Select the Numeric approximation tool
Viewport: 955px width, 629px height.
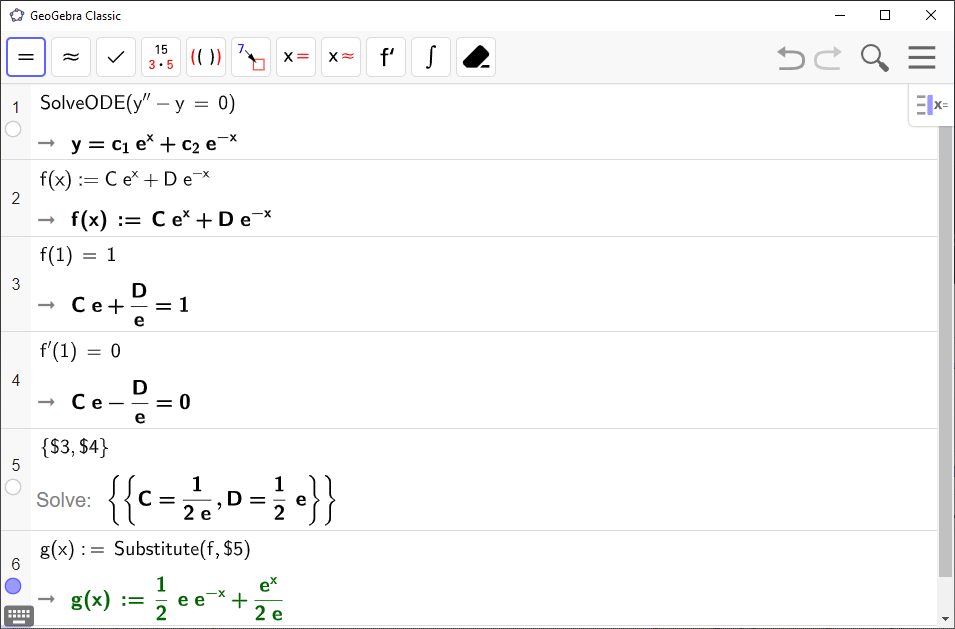tap(71, 57)
